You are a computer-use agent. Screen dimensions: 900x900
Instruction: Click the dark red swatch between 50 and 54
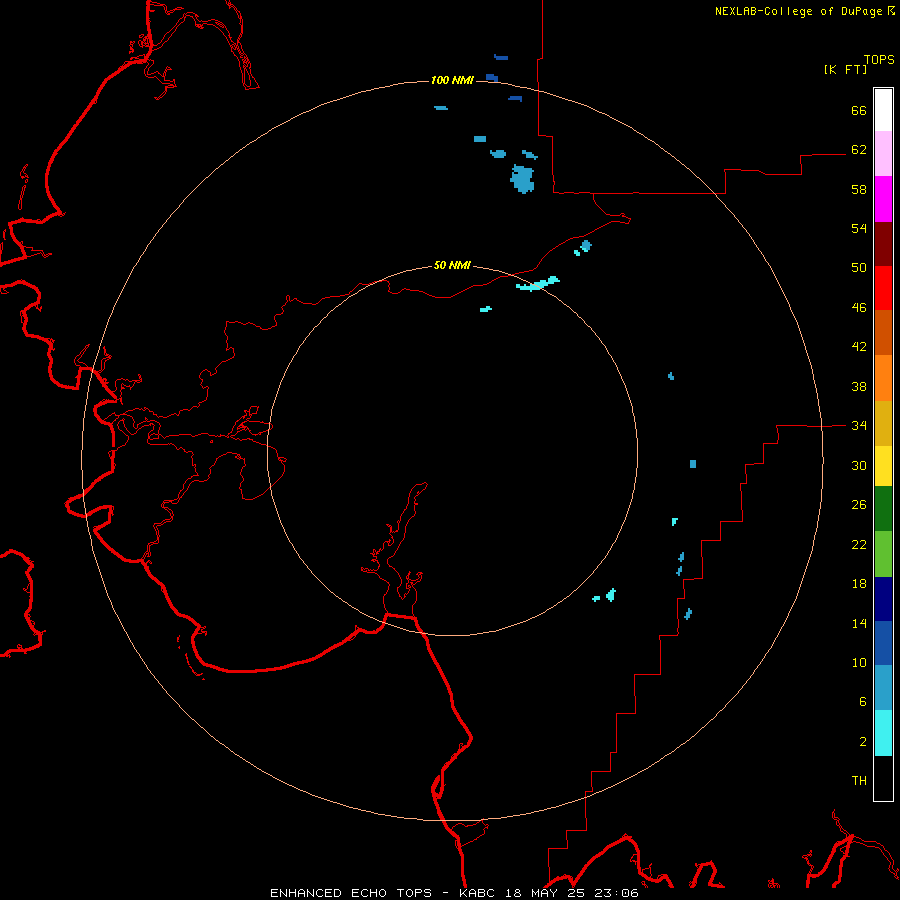click(x=883, y=243)
